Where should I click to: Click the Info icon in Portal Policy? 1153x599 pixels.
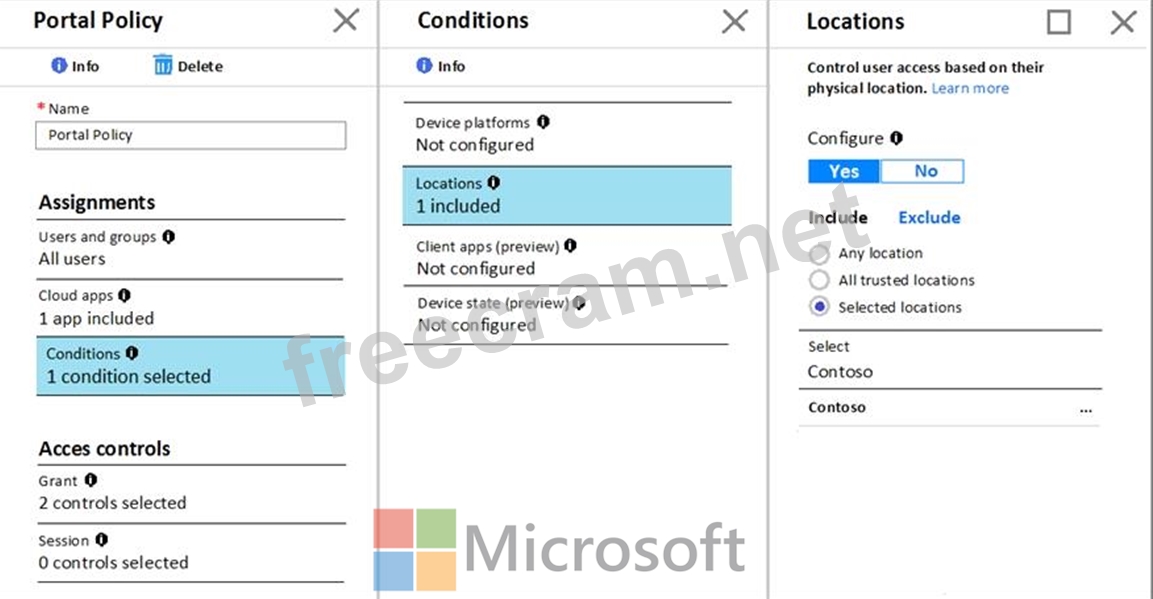pyautogui.click(x=59, y=66)
